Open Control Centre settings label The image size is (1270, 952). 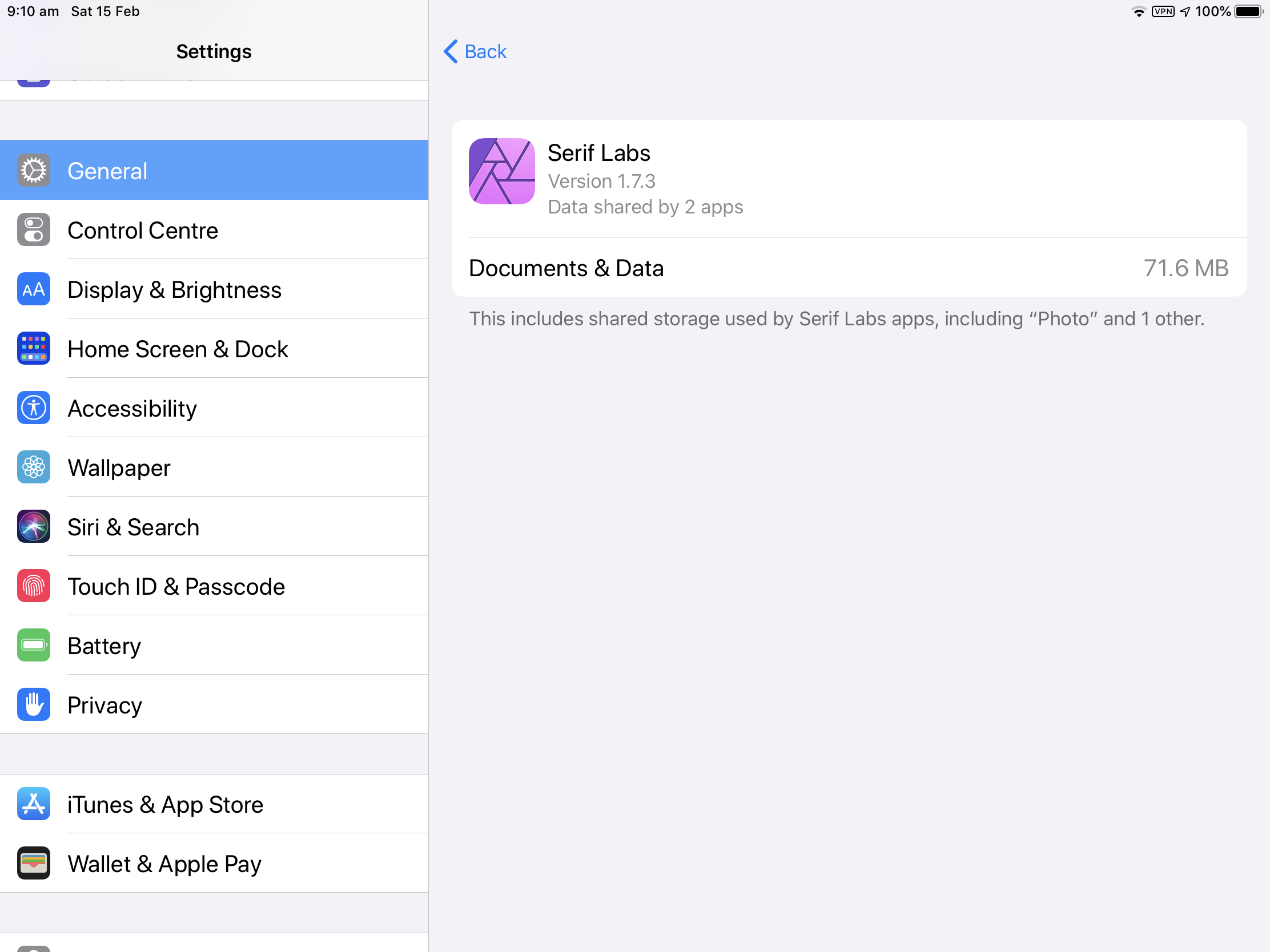click(143, 230)
